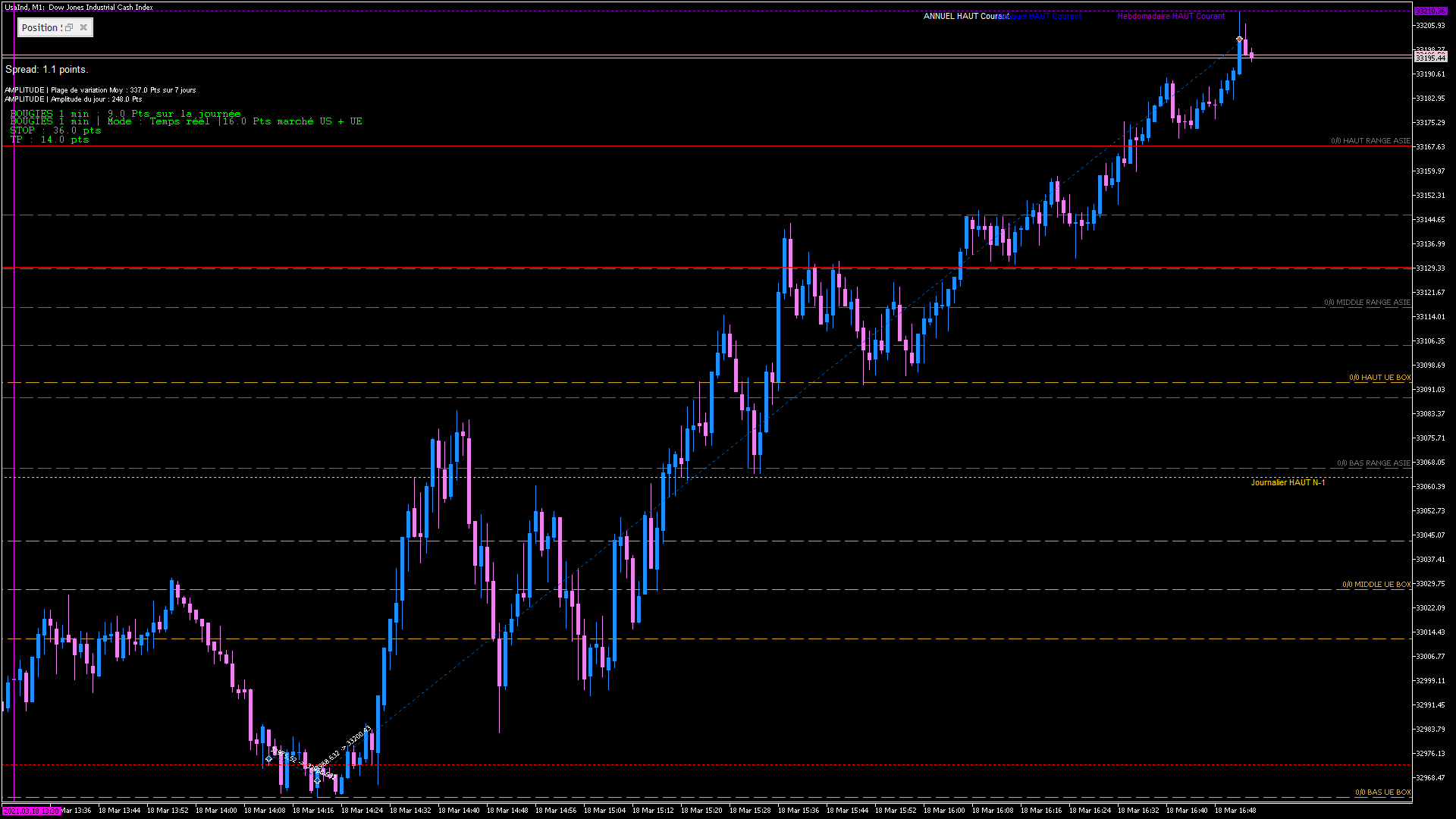
Task: Click the current price tag 33195.44
Action: pyautogui.click(x=1430, y=58)
